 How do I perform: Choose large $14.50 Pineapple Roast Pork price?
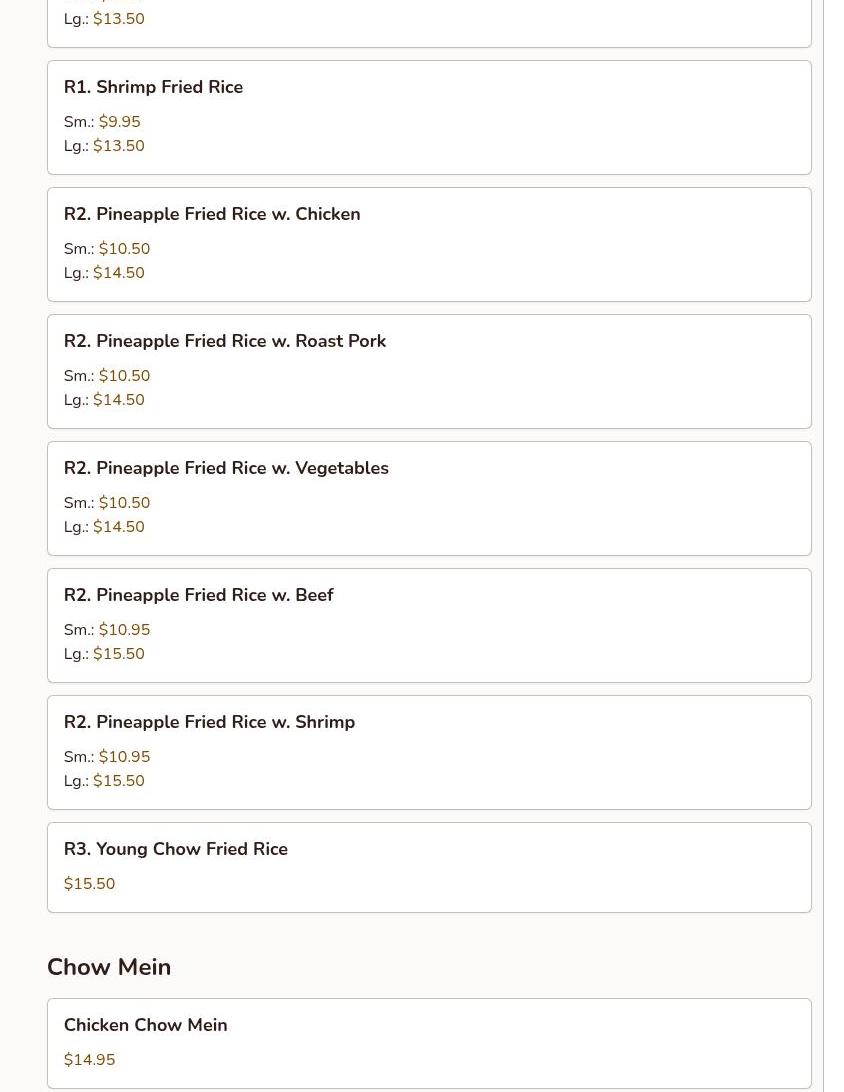pos(118,400)
